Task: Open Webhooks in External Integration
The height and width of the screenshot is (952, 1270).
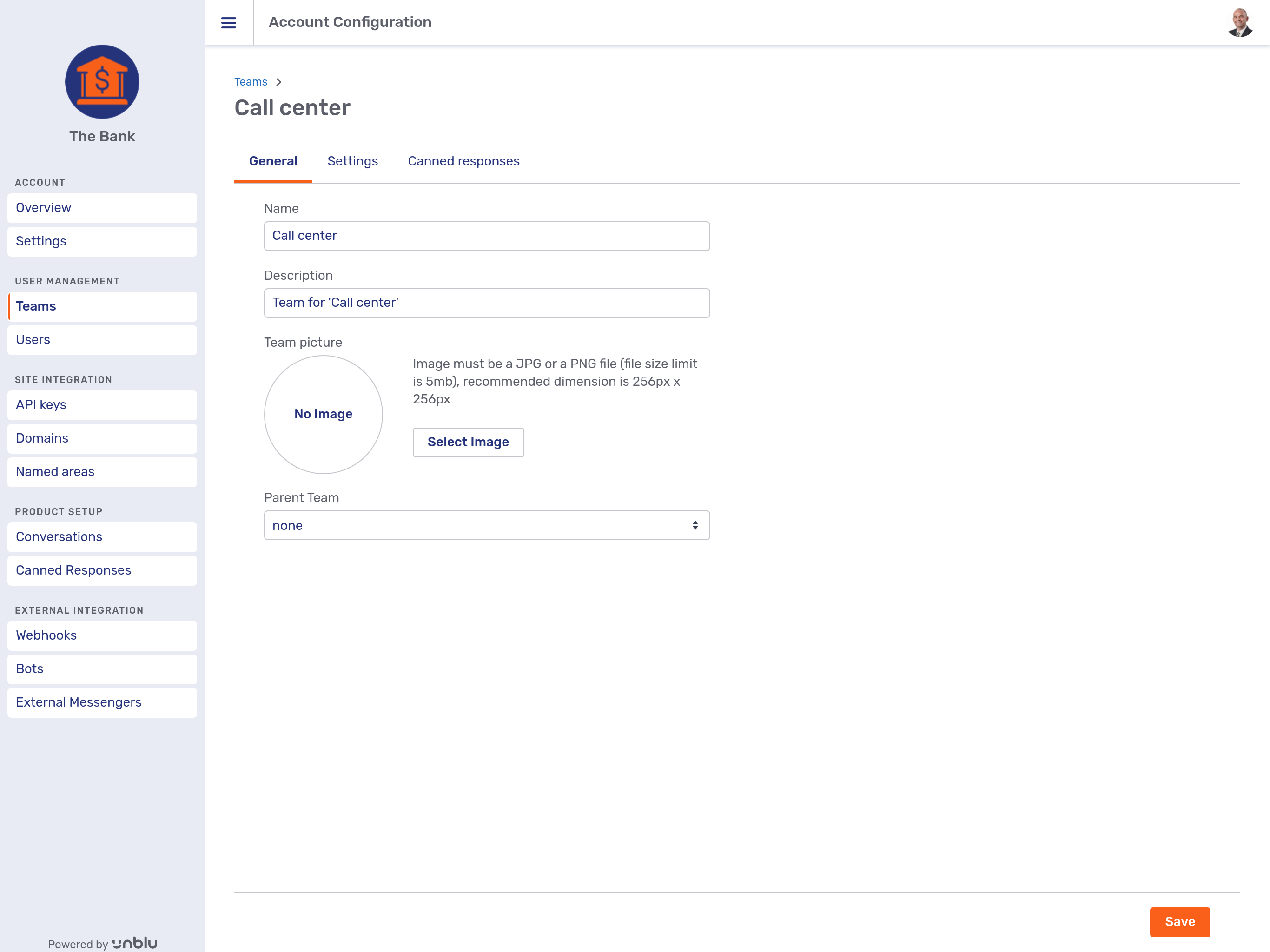Action: point(102,635)
